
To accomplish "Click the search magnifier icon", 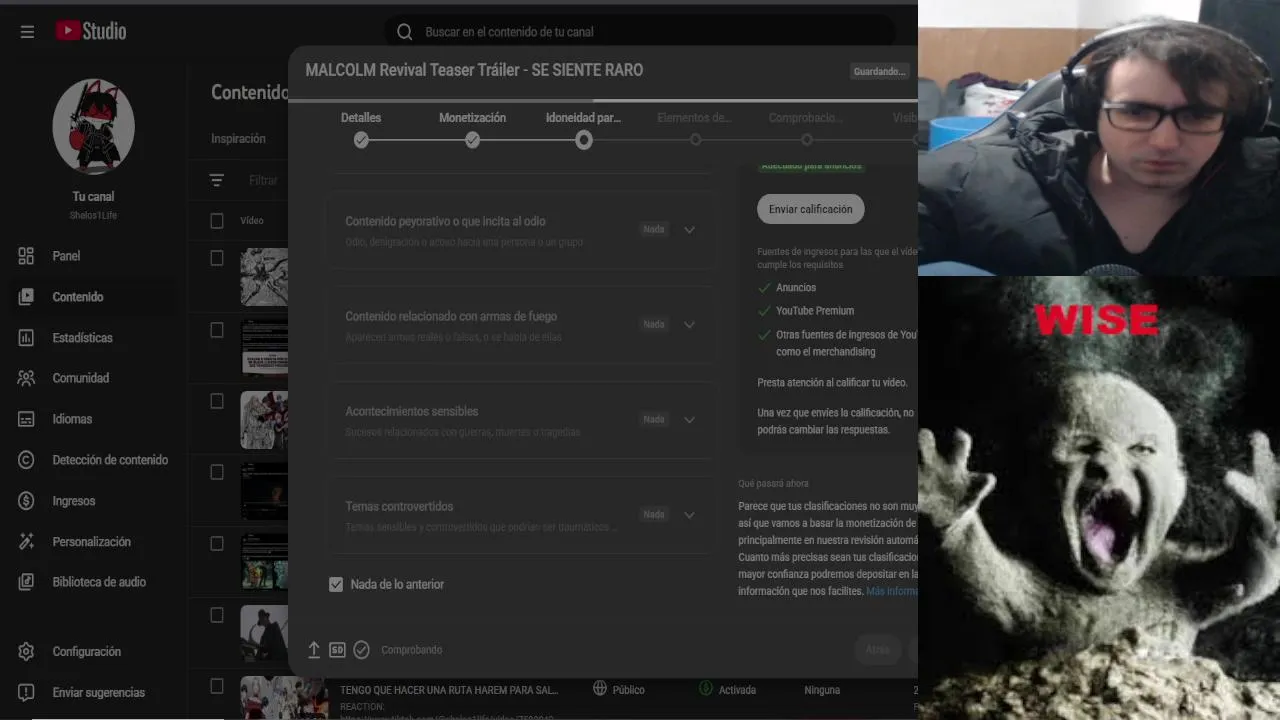I will pos(404,32).
